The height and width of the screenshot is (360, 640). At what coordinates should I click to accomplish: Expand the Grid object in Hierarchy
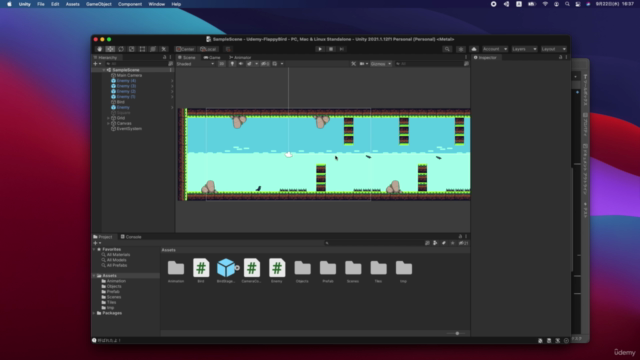pos(109,118)
